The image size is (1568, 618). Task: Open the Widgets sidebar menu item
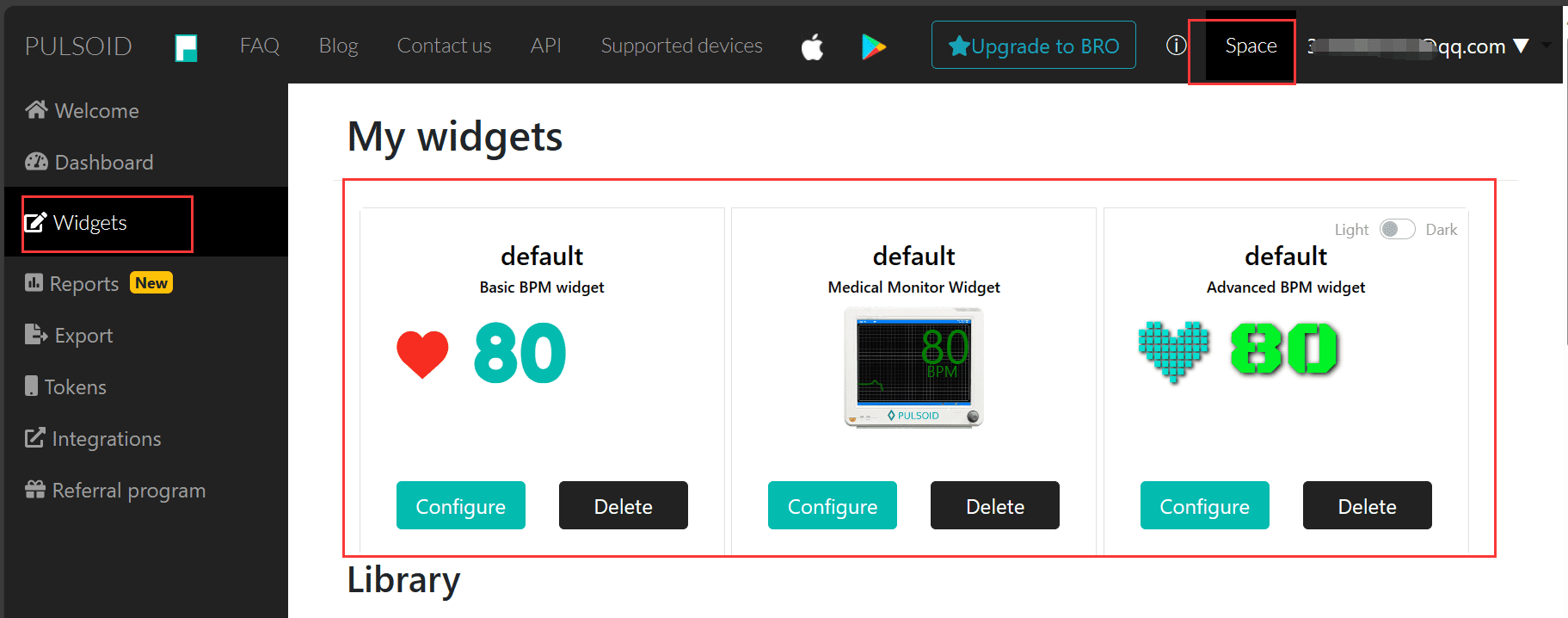click(x=90, y=223)
